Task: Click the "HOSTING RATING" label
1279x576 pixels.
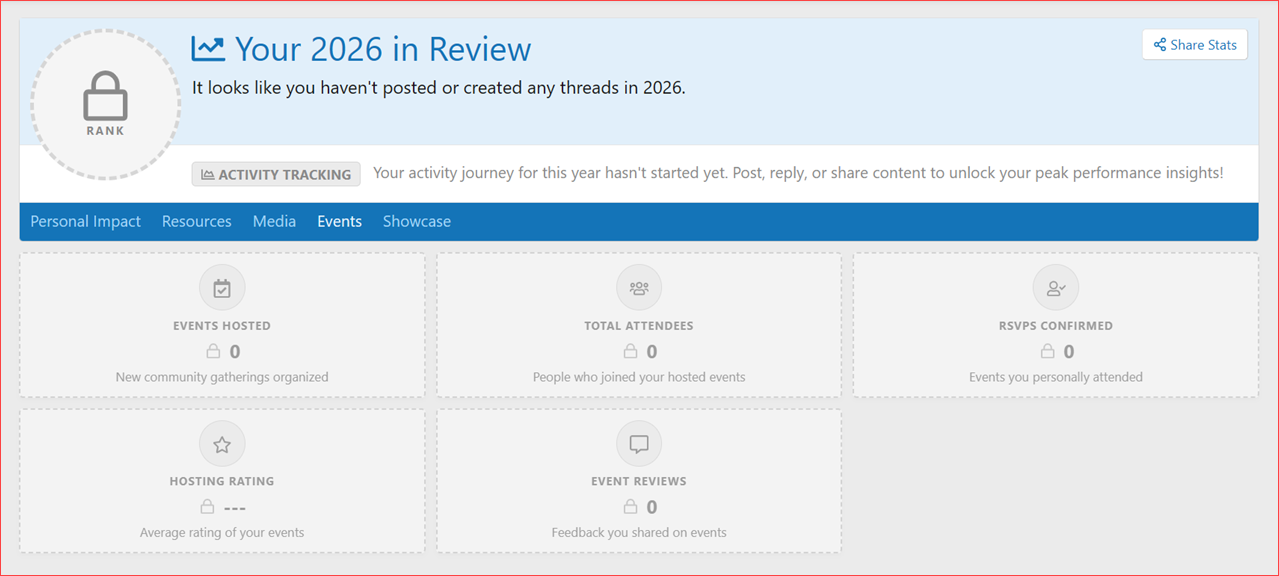Action: point(222,481)
